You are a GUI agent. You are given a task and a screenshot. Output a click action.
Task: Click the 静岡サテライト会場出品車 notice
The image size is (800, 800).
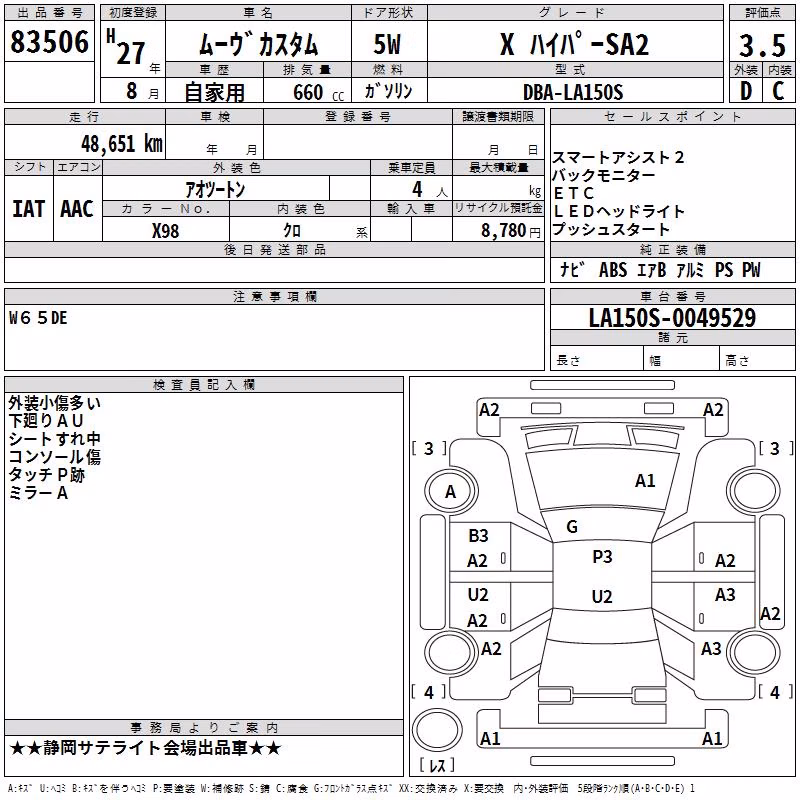click(x=145, y=748)
